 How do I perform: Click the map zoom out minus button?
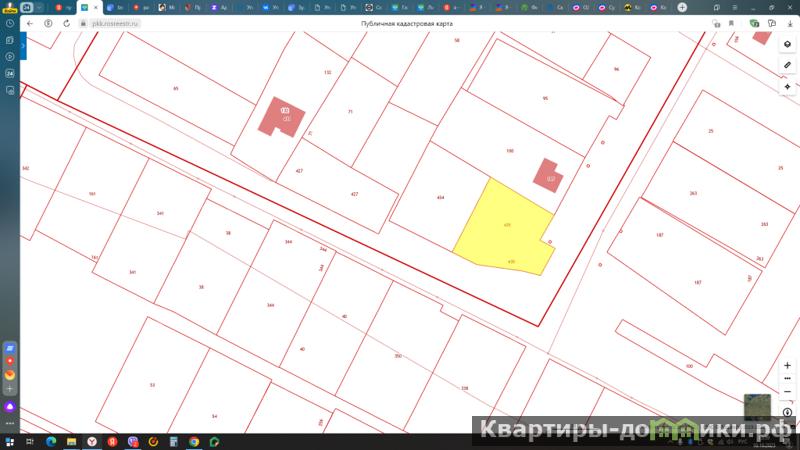point(788,391)
